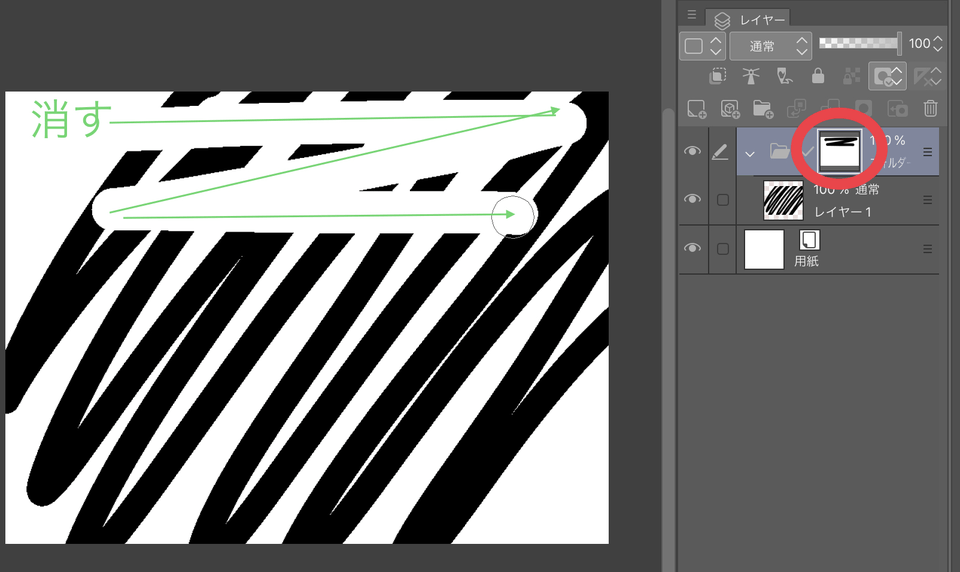The image size is (960, 572).
Task: Hide the folder layer eye icon
Action: click(692, 151)
